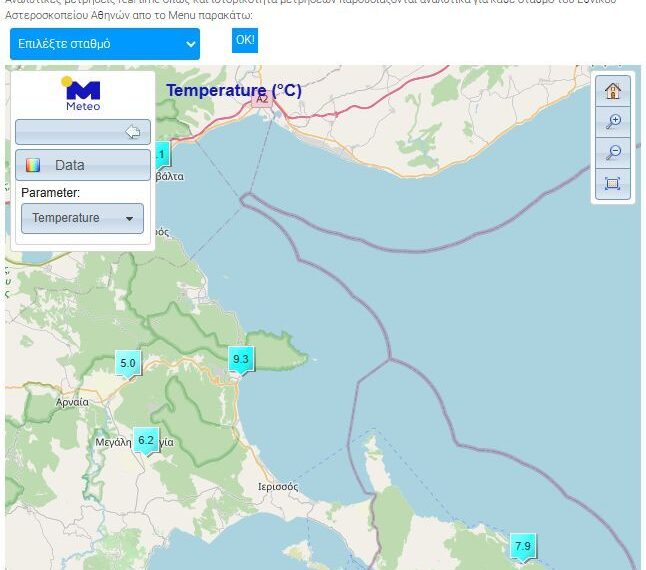Select the 7.9 temperature station marker

click(522, 546)
